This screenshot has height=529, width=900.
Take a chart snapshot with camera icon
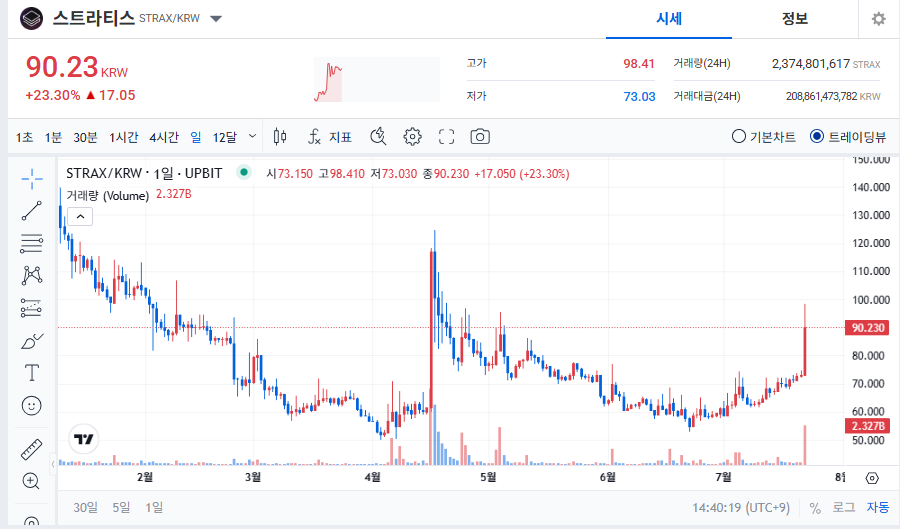coord(480,137)
